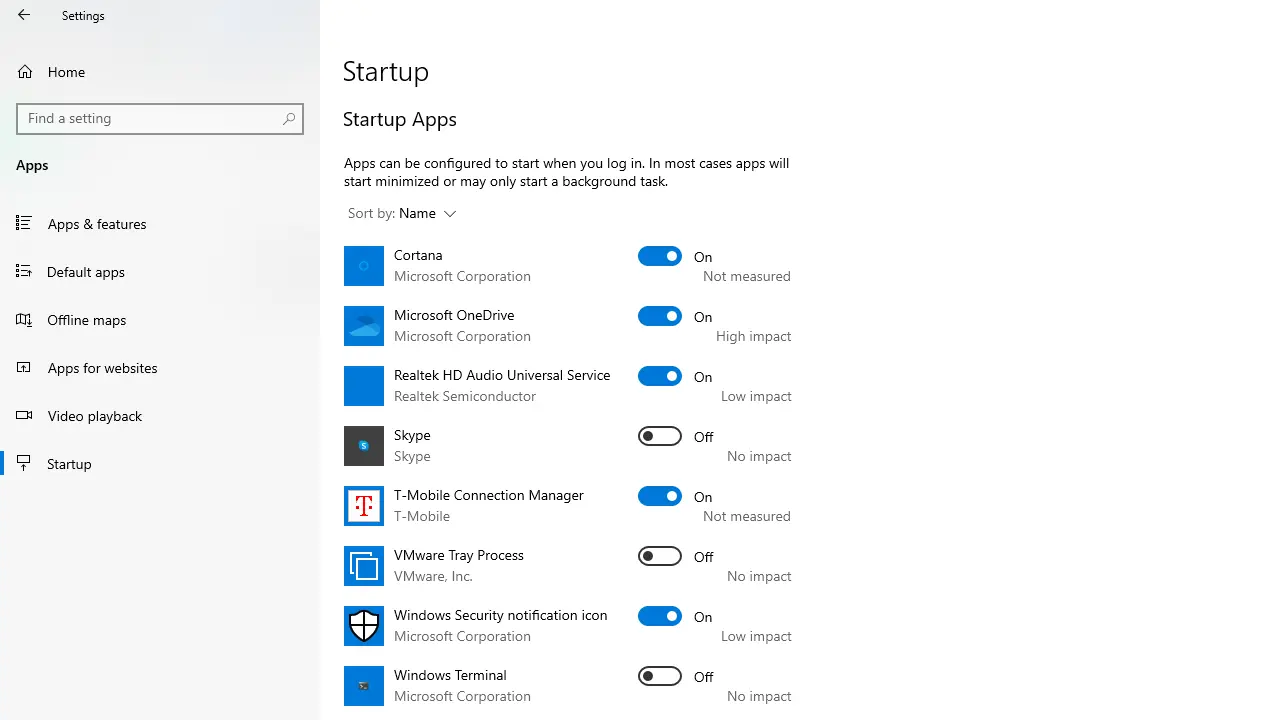
Task: Switch off T-Mobile Connection Manager toggle
Action: 660,496
